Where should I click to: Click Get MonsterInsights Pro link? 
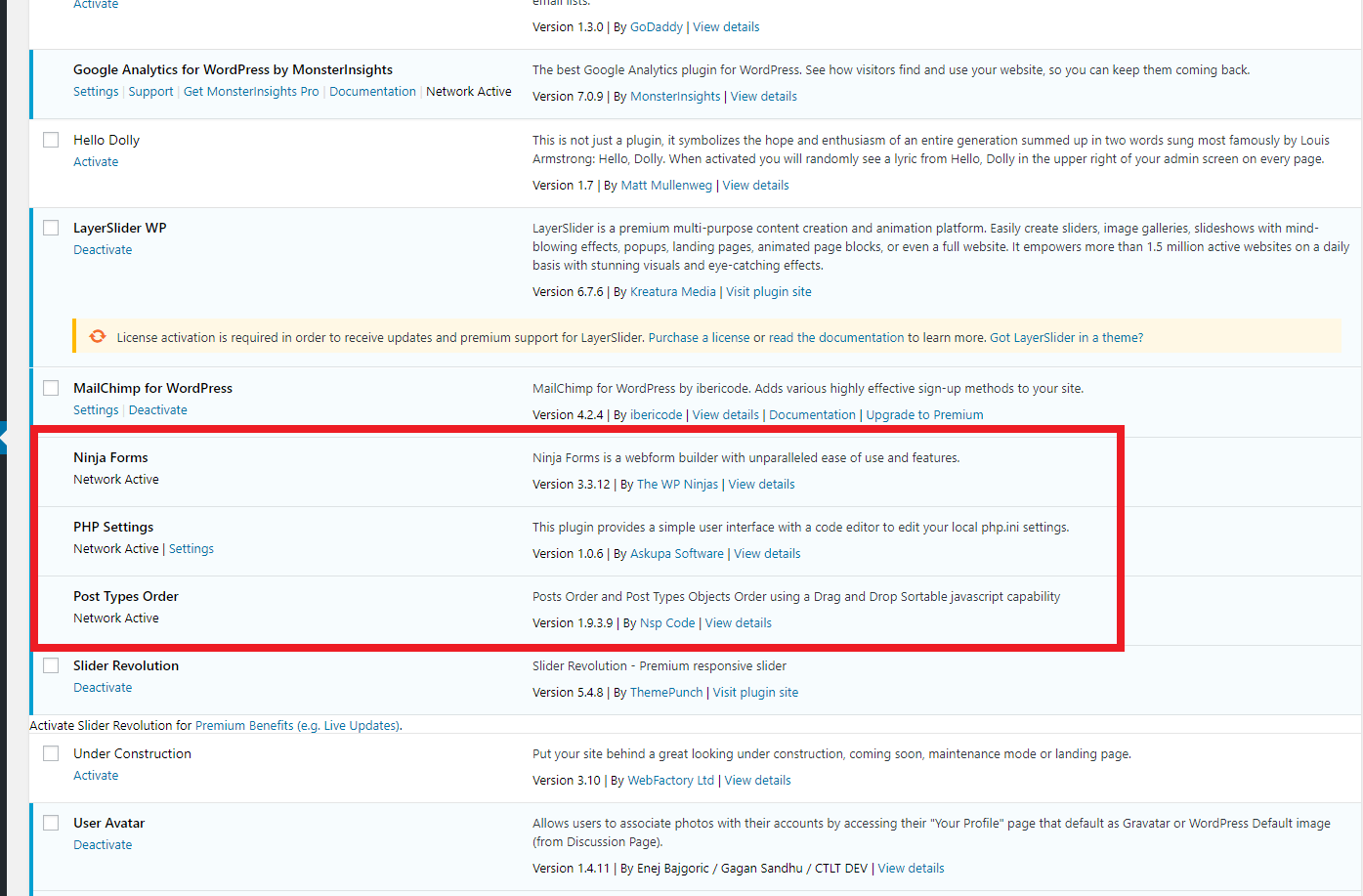click(251, 91)
